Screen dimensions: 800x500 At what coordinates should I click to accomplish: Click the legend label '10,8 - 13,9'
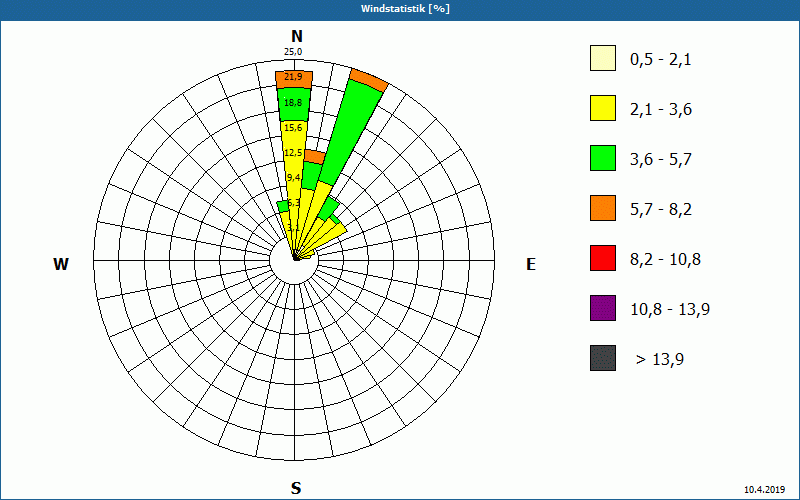click(670, 310)
